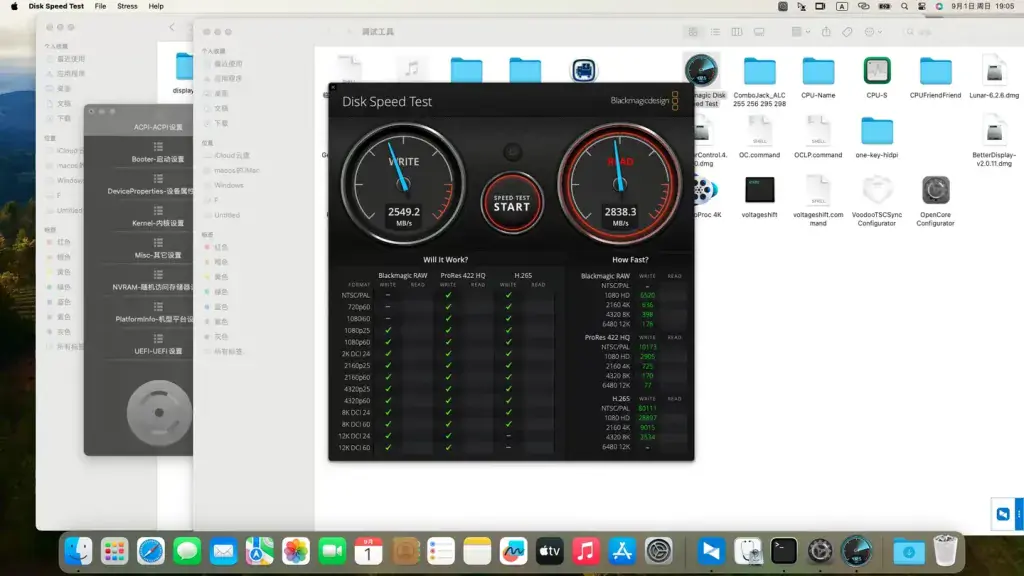Open the Finder group-by dropdown
Screen dimensions: 1024x576
tap(800, 31)
